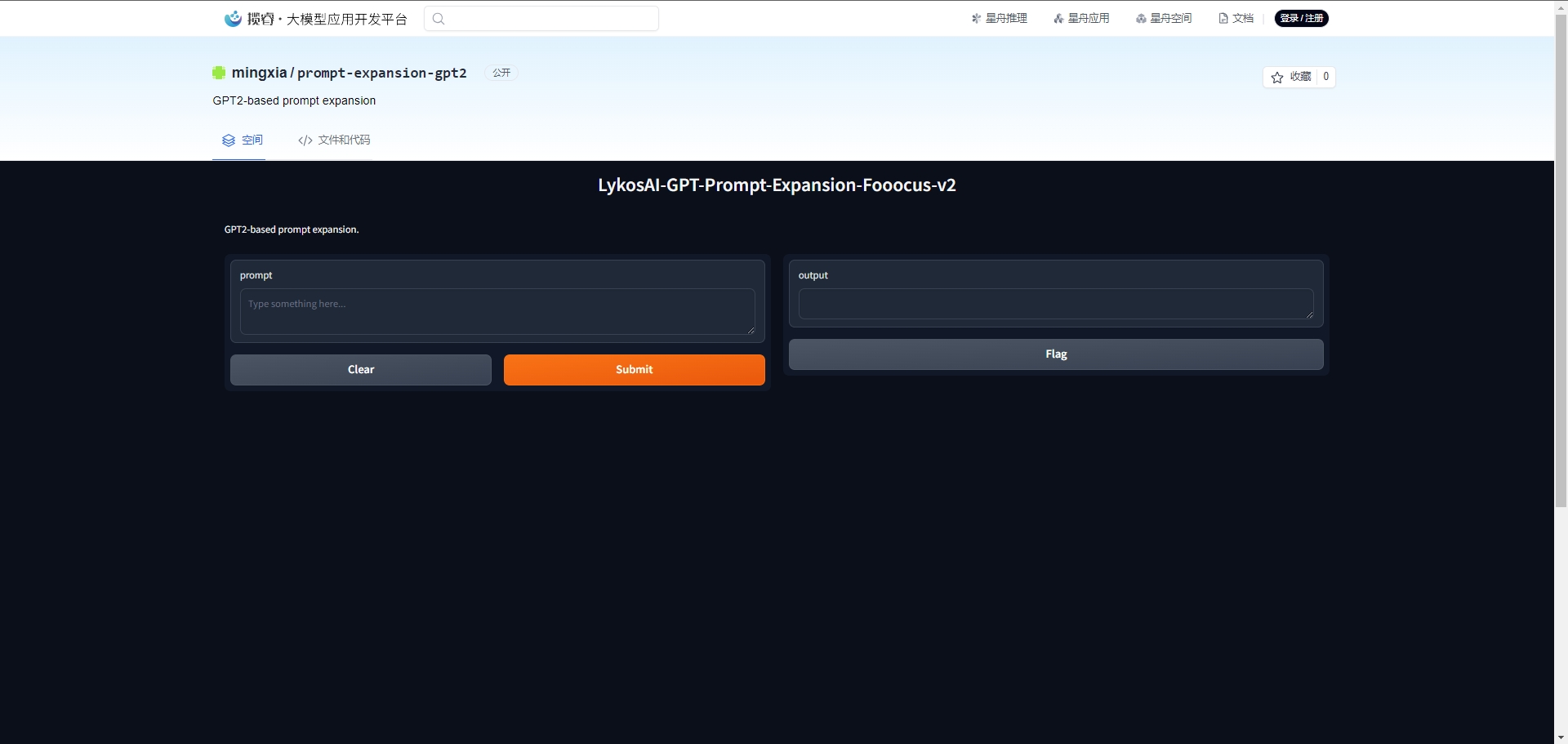The image size is (1568, 744).
Task: Click the star 收藏 button
Action: 1290,77
